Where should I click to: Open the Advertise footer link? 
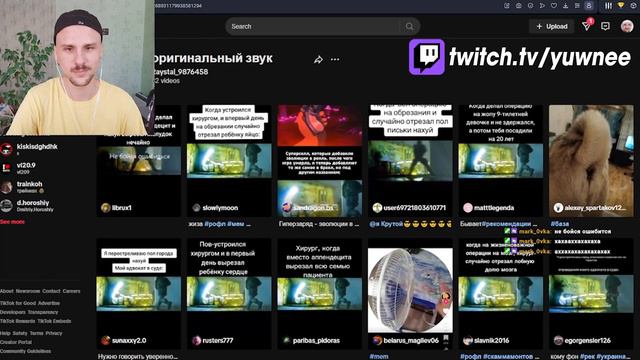49,303
